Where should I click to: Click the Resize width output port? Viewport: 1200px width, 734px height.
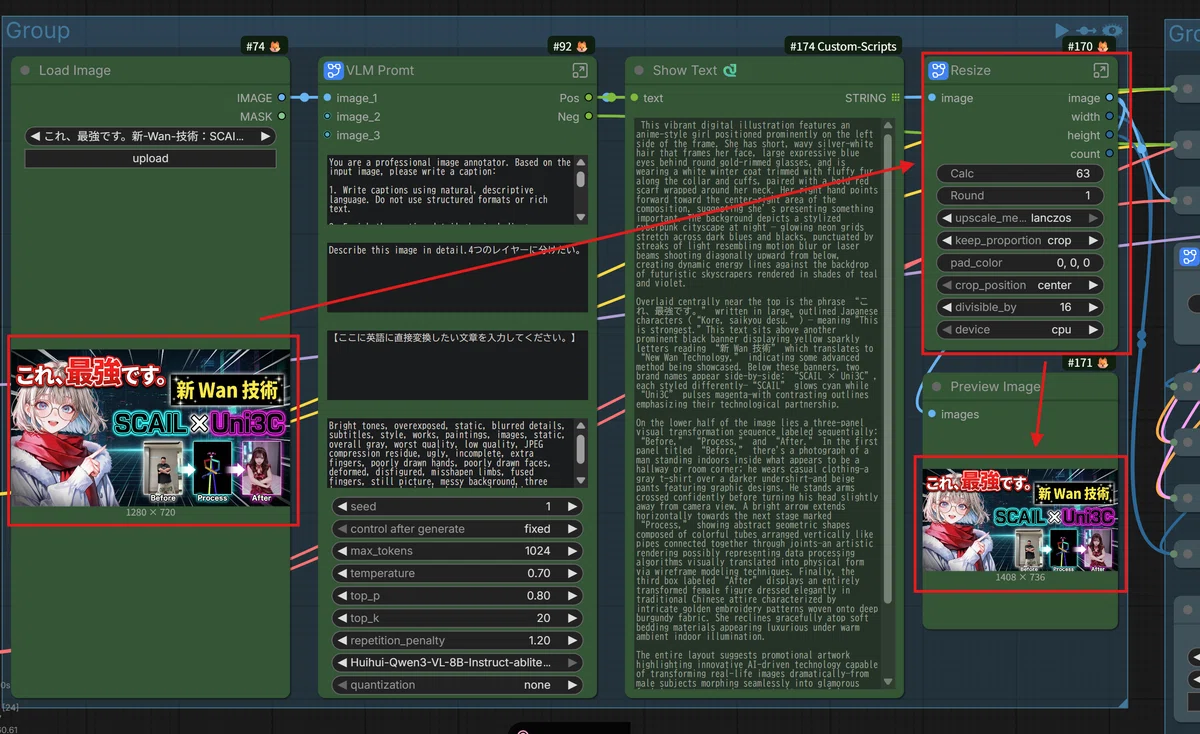[1109, 117]
